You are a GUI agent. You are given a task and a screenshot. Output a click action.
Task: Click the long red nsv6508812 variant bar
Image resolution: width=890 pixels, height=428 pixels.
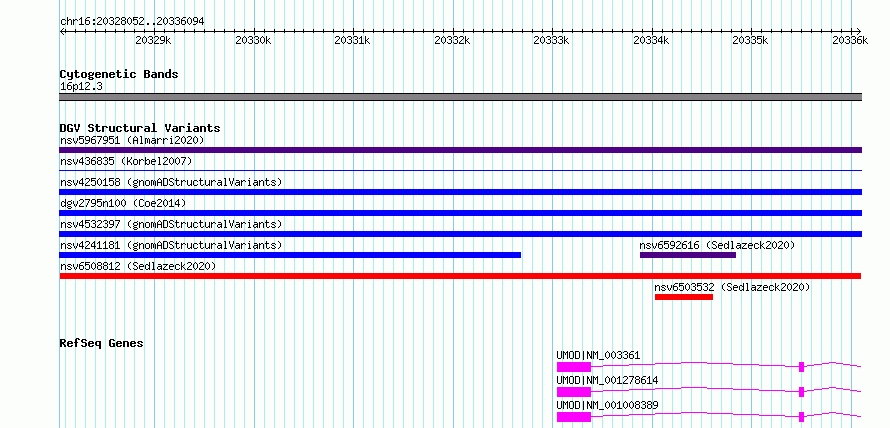click(460, 276)
